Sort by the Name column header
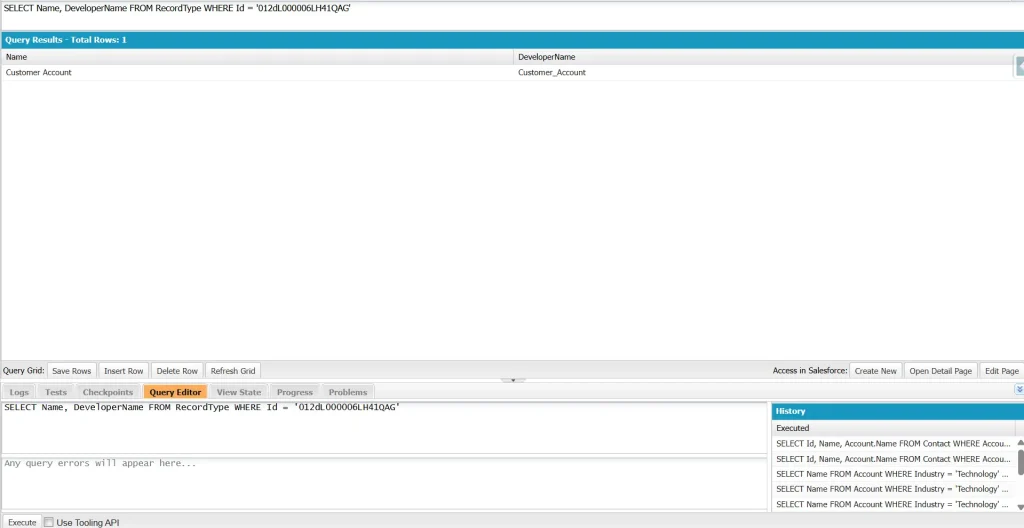Image resolution: width=1024 pixels, height=528 pixels. [x=257, y=57]
